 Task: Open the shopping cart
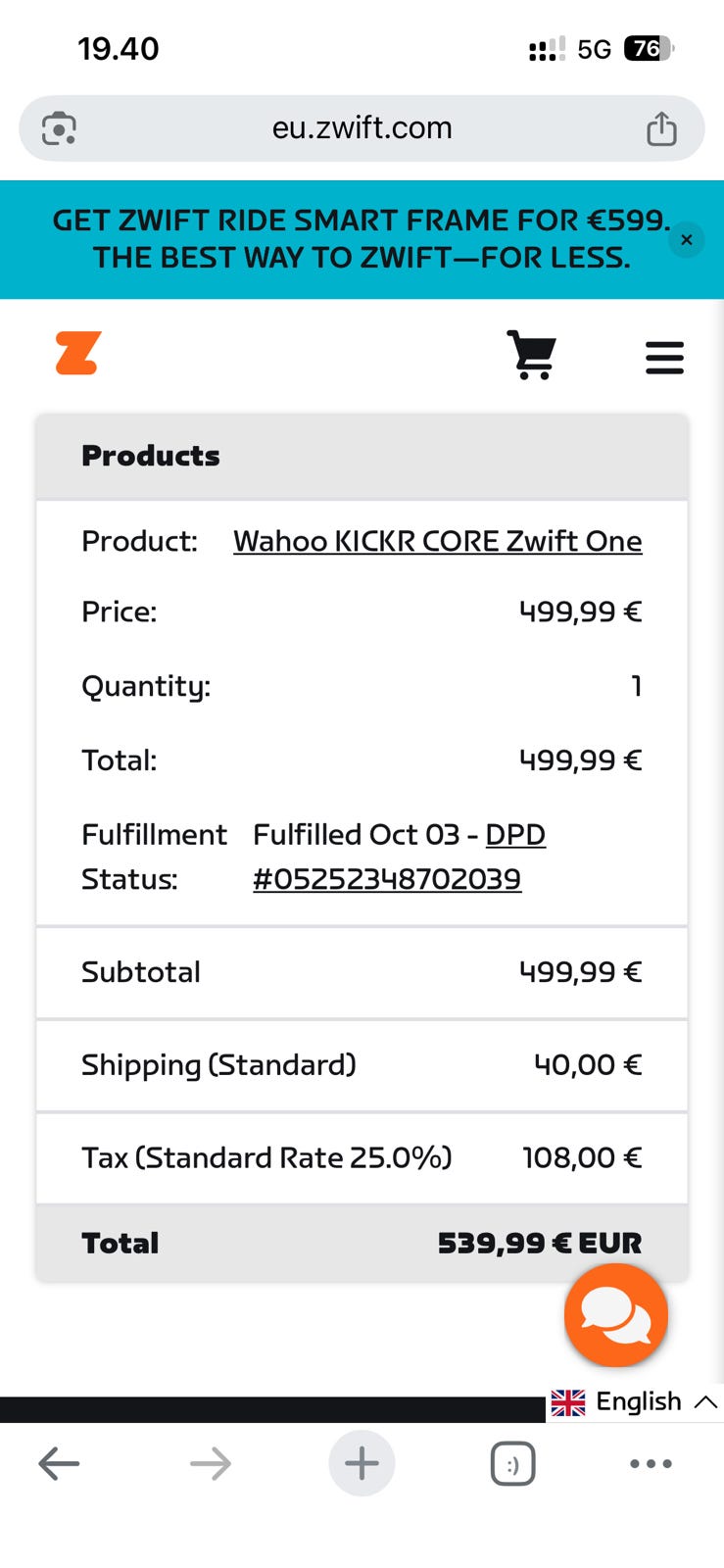[532, 355]
